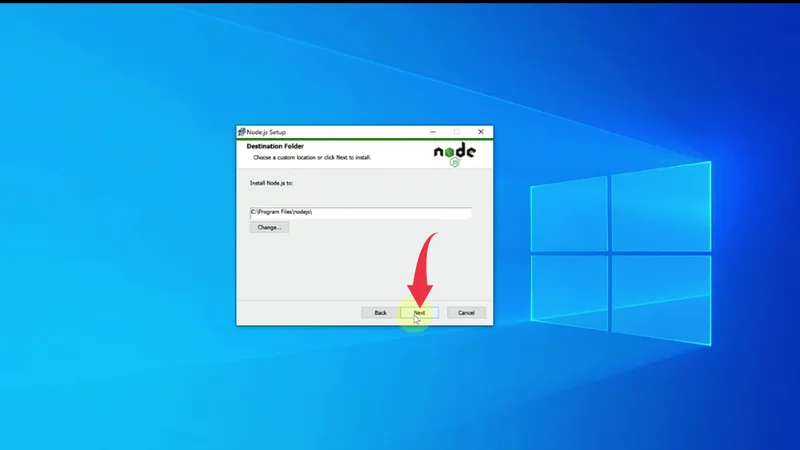The width and height of the screenshot is (800, 450).
Task: Open the Change... folder browser
Action: coord(269,227)
